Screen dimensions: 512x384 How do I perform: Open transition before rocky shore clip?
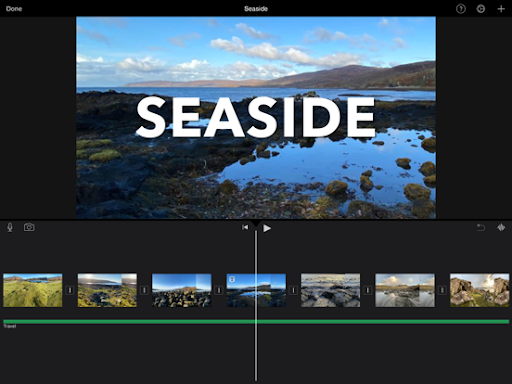pyautogui.click(x=293, y=290)
